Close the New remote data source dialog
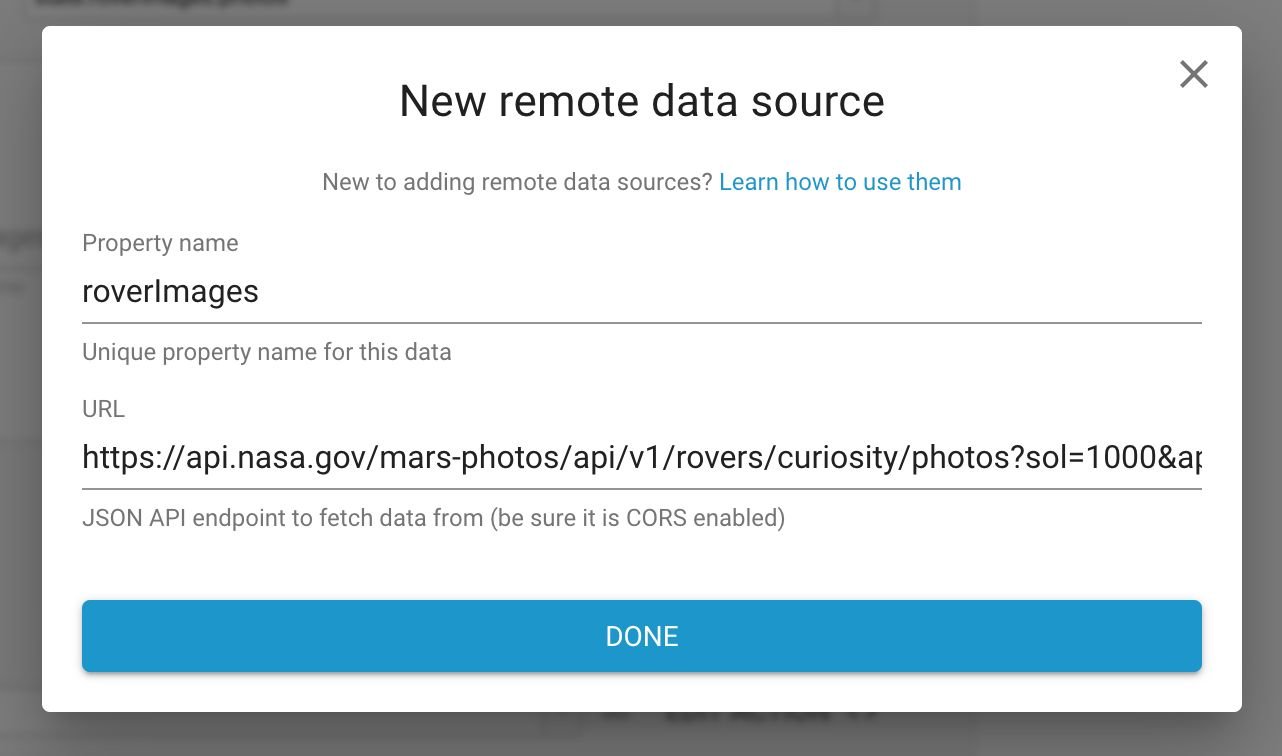The image size is (1282, 756). [x=1193, y=74]
